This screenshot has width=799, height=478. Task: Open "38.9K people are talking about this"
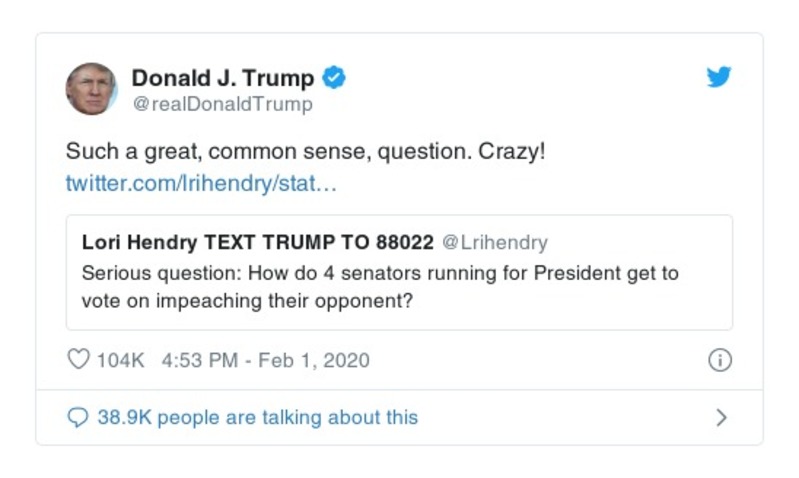[x=257, y=418]
